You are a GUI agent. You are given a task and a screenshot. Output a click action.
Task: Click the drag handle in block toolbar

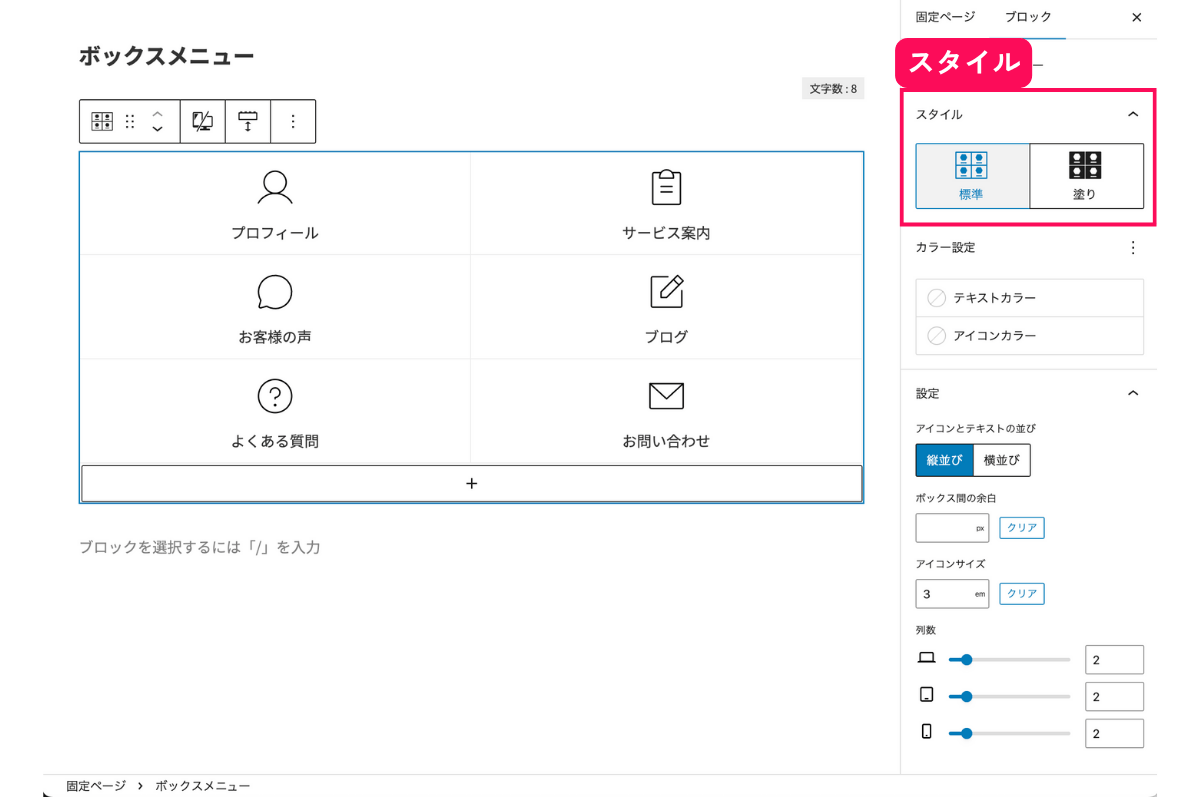130,121
